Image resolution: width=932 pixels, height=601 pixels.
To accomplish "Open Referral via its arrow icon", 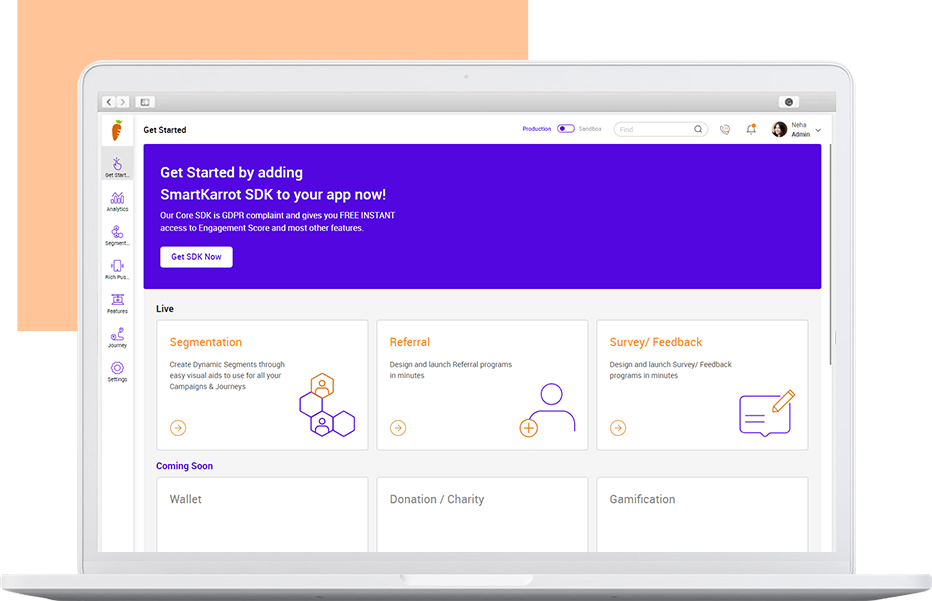I will click(x=398, y=427).
